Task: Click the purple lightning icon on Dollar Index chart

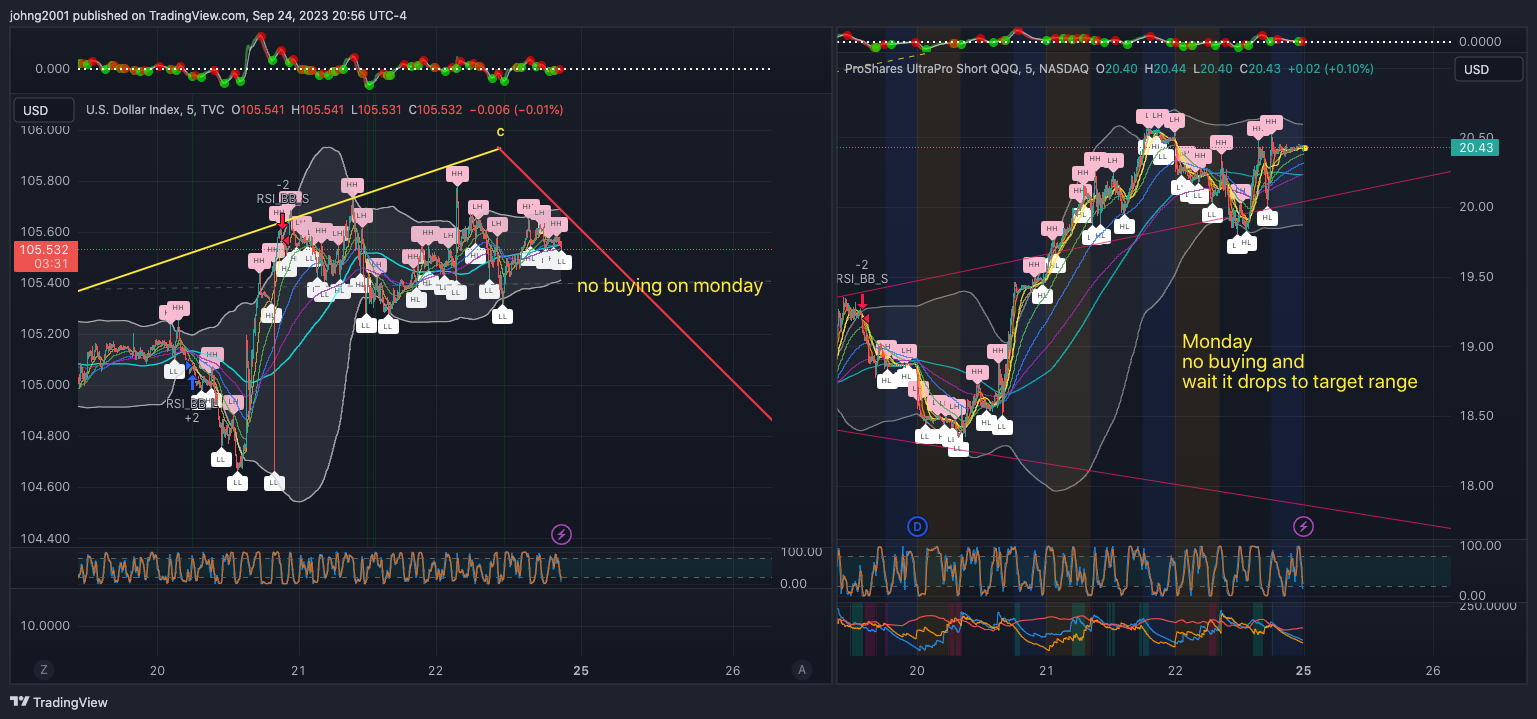Action: tap(562, 535)
